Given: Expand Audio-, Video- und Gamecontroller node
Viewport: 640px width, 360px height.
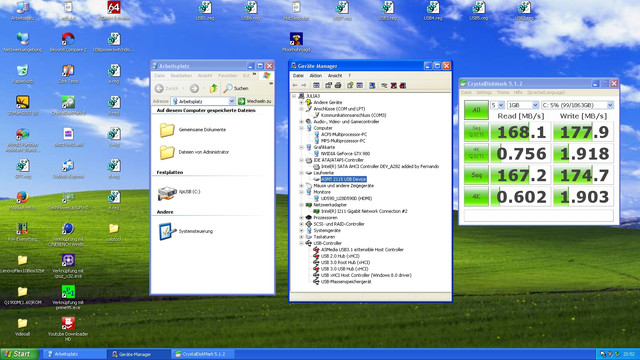Looking at the screenshot, I should click(302, 122).
